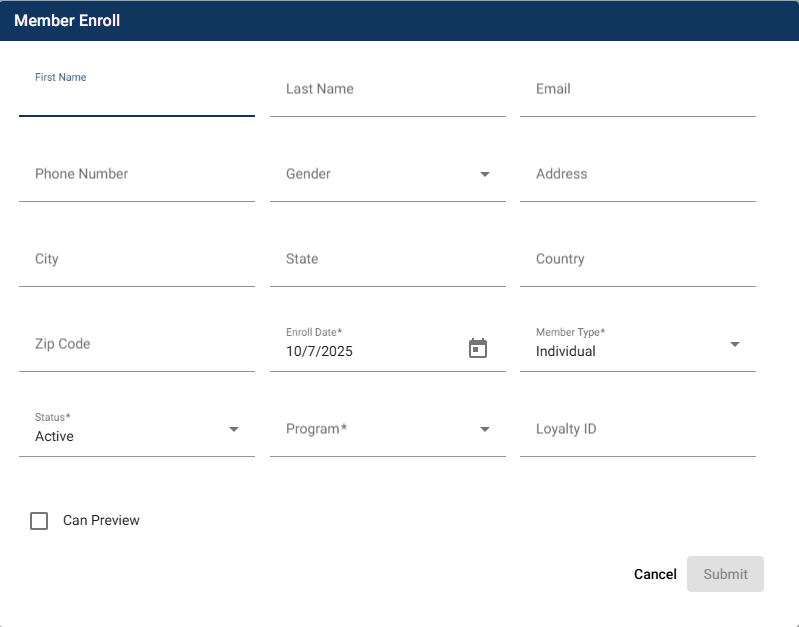Viewport: 799px width, 627px height.
Task: Focus the Address text field
Action: tap(637, 175)
